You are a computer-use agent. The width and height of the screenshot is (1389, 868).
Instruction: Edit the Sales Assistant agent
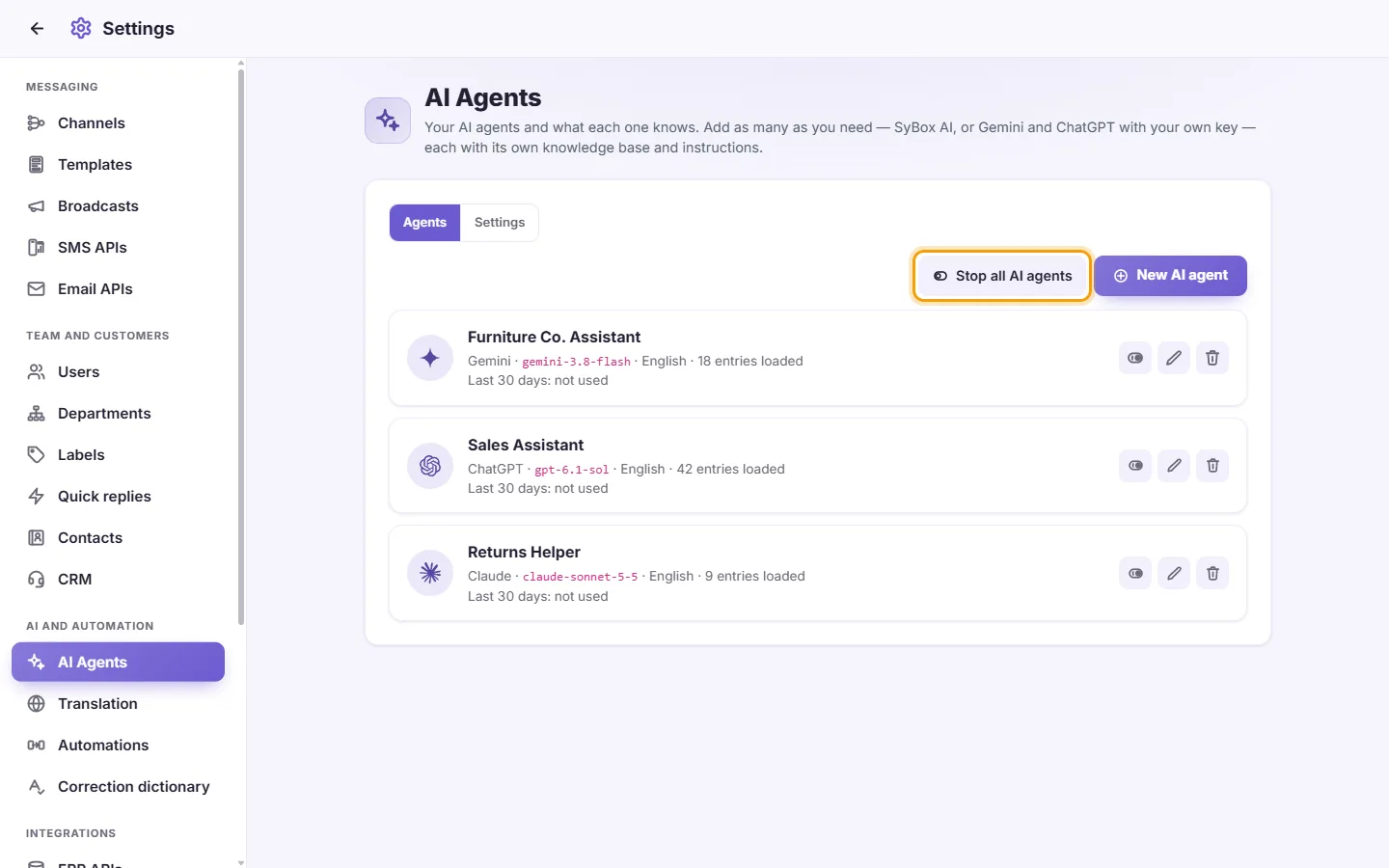click(1174, 466)
